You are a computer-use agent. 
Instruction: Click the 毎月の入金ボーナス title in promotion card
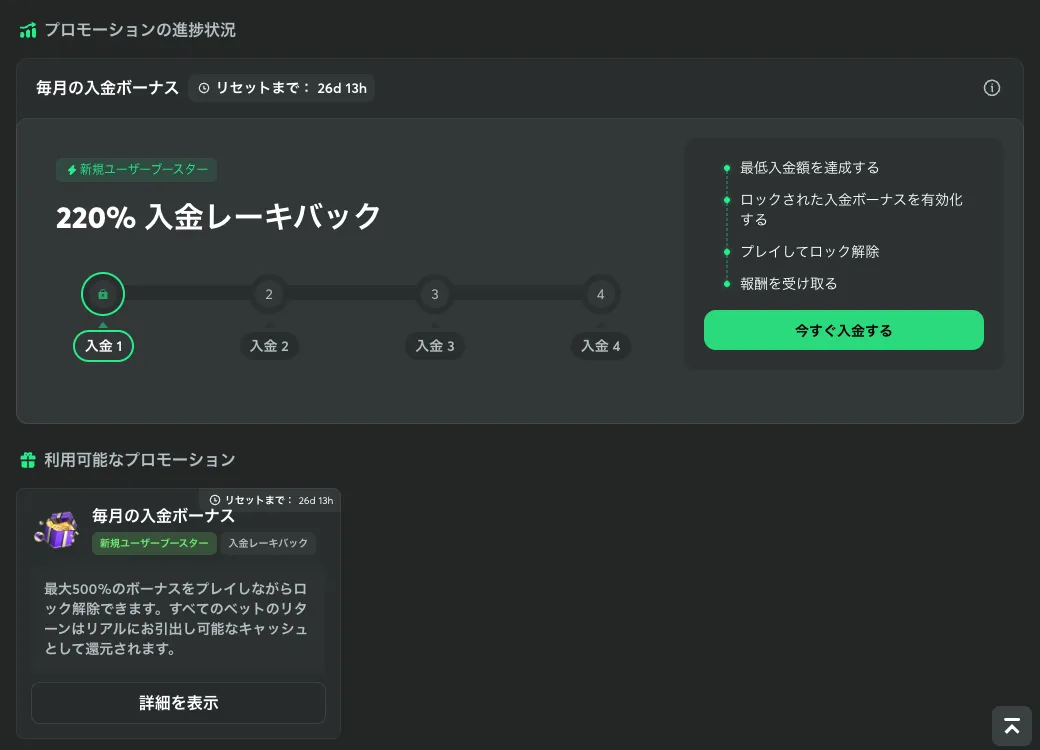click(x=163, y=516)
